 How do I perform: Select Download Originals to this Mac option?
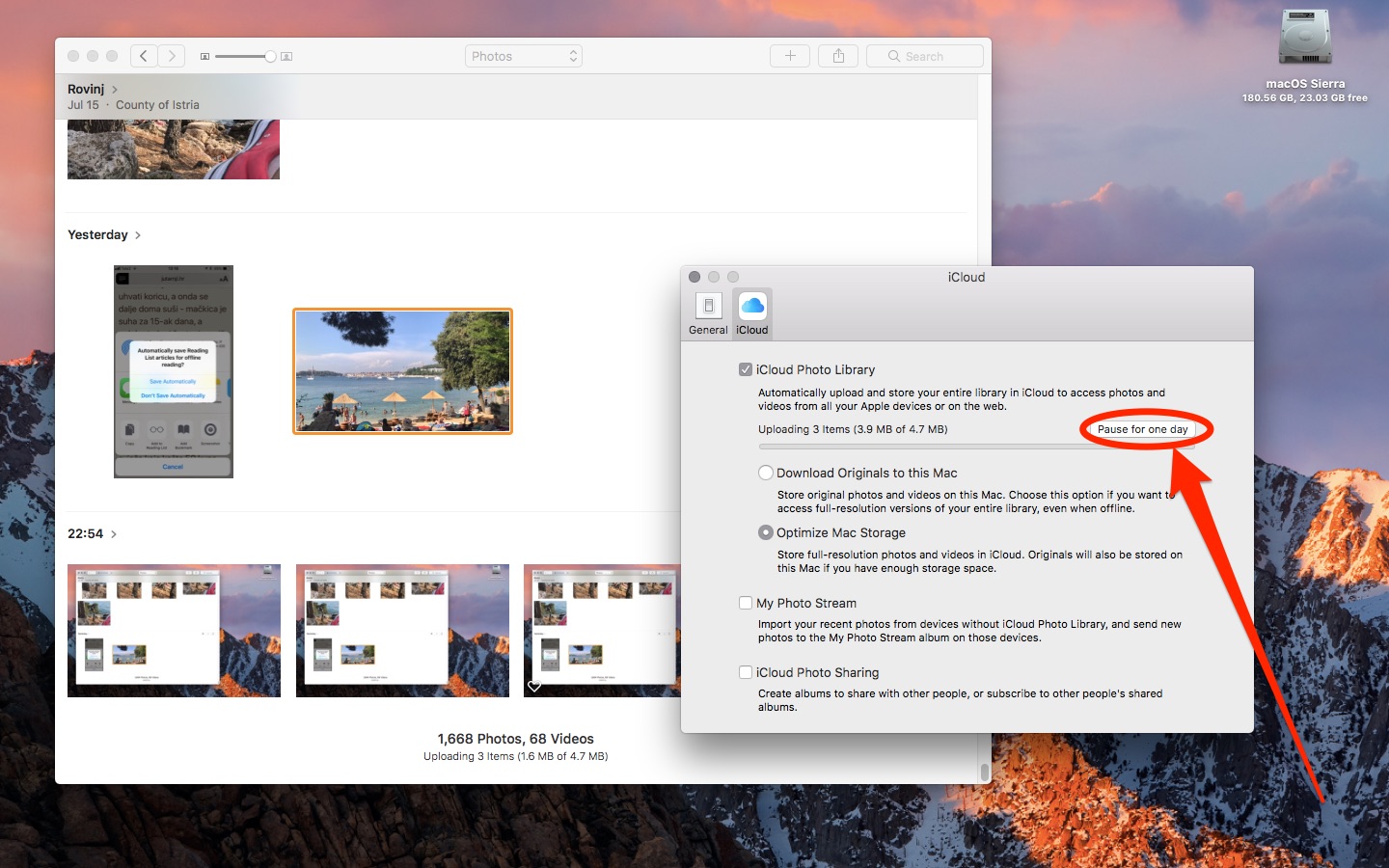pos(766,473)
